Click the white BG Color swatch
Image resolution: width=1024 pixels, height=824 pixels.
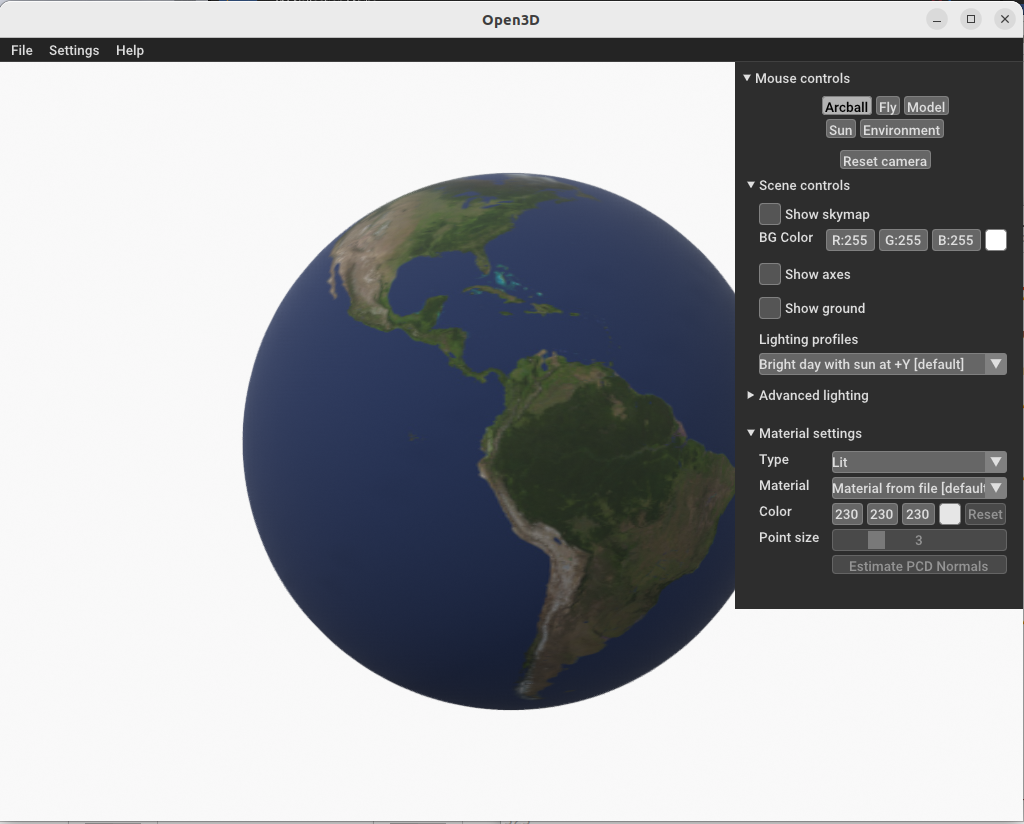[x=995, y=240]
